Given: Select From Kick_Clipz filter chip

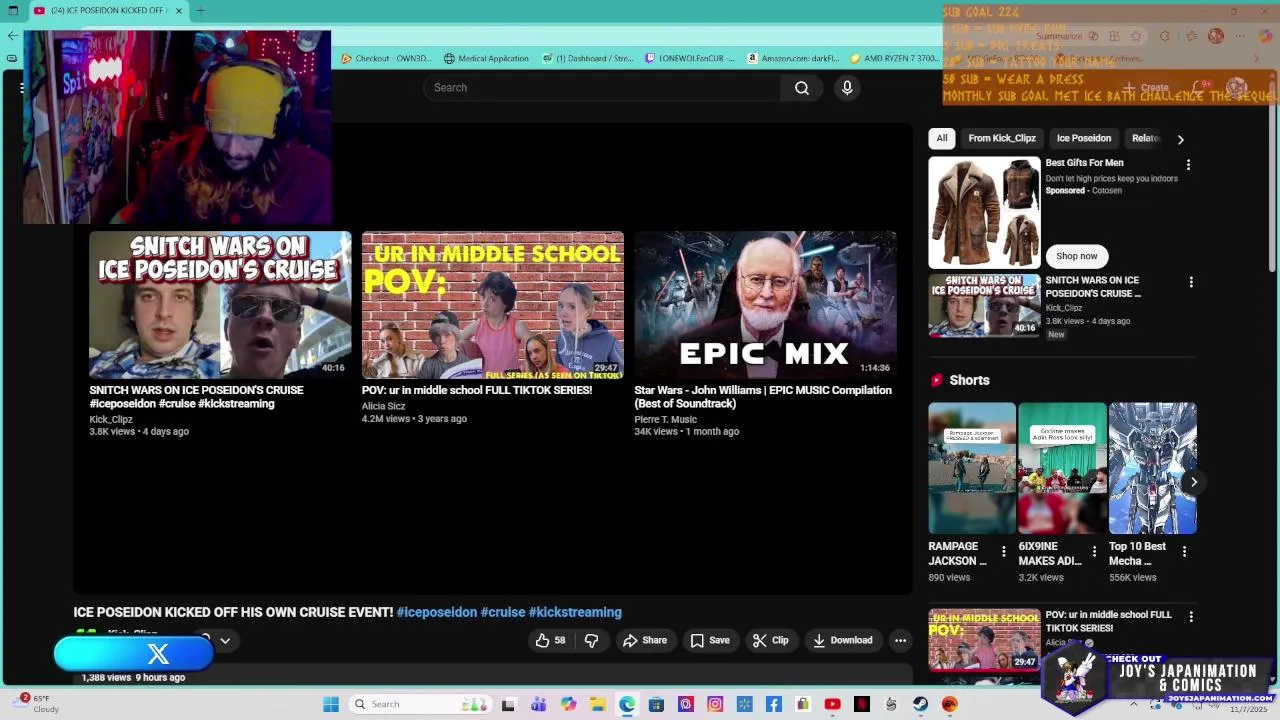Looking at the screenshot, I should 1002,138.
